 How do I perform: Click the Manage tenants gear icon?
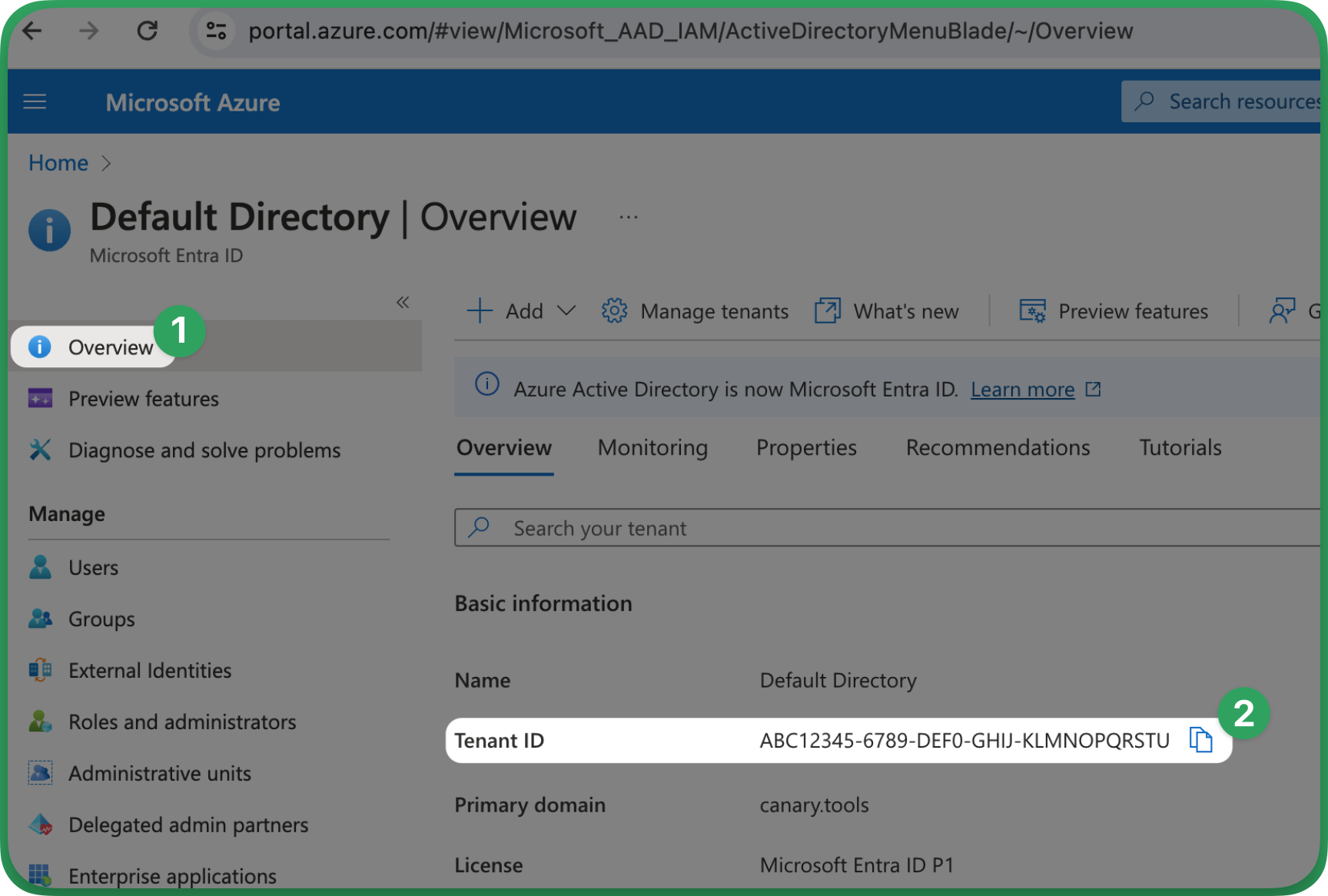614,310
